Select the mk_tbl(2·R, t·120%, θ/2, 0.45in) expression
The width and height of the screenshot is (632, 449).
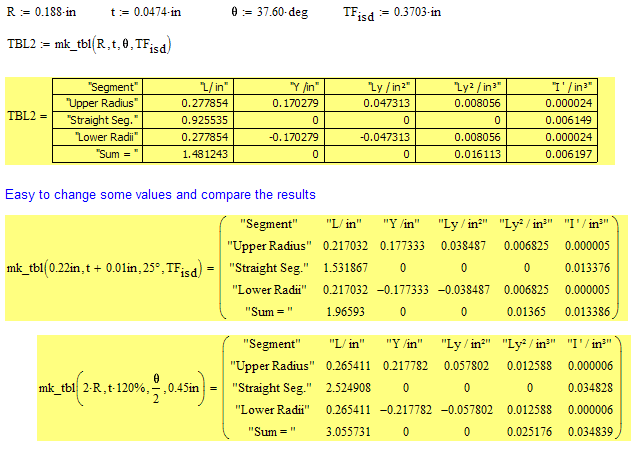coord(121,388)
